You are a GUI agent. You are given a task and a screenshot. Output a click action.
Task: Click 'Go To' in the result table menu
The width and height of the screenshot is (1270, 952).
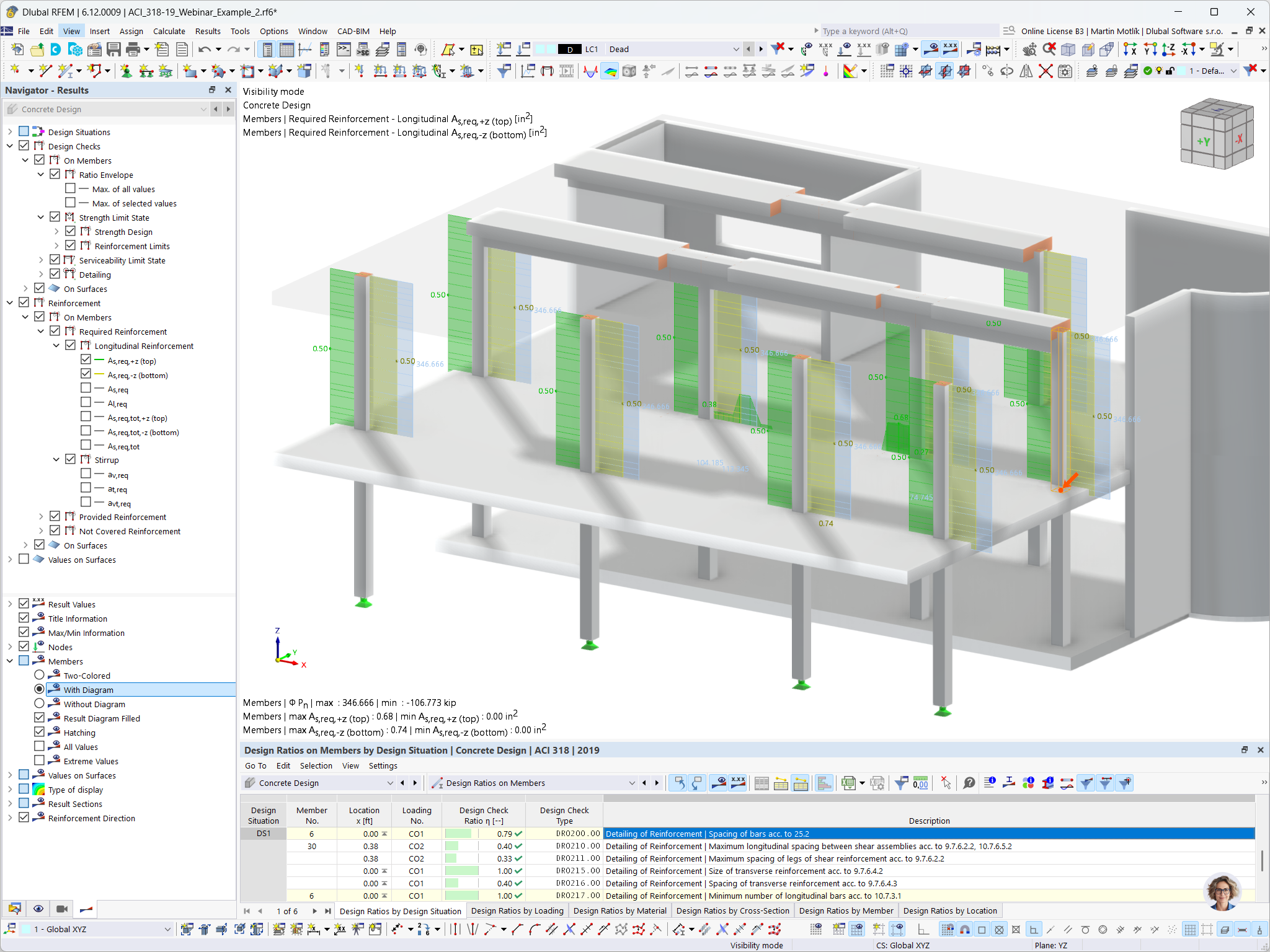[255, 765]
